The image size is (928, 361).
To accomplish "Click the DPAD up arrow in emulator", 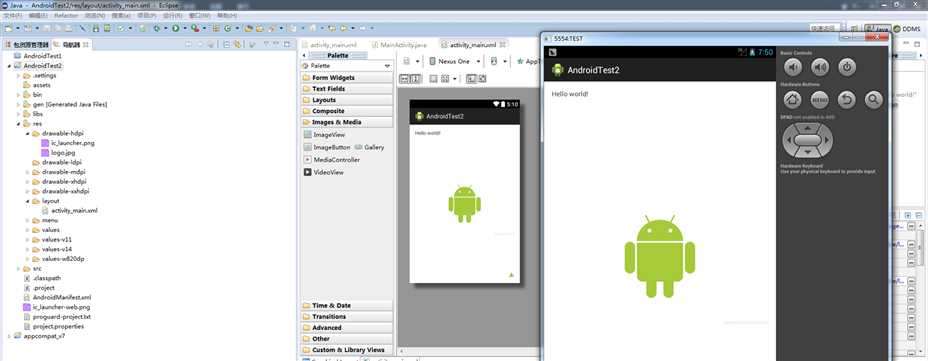I will pos(807,128).
